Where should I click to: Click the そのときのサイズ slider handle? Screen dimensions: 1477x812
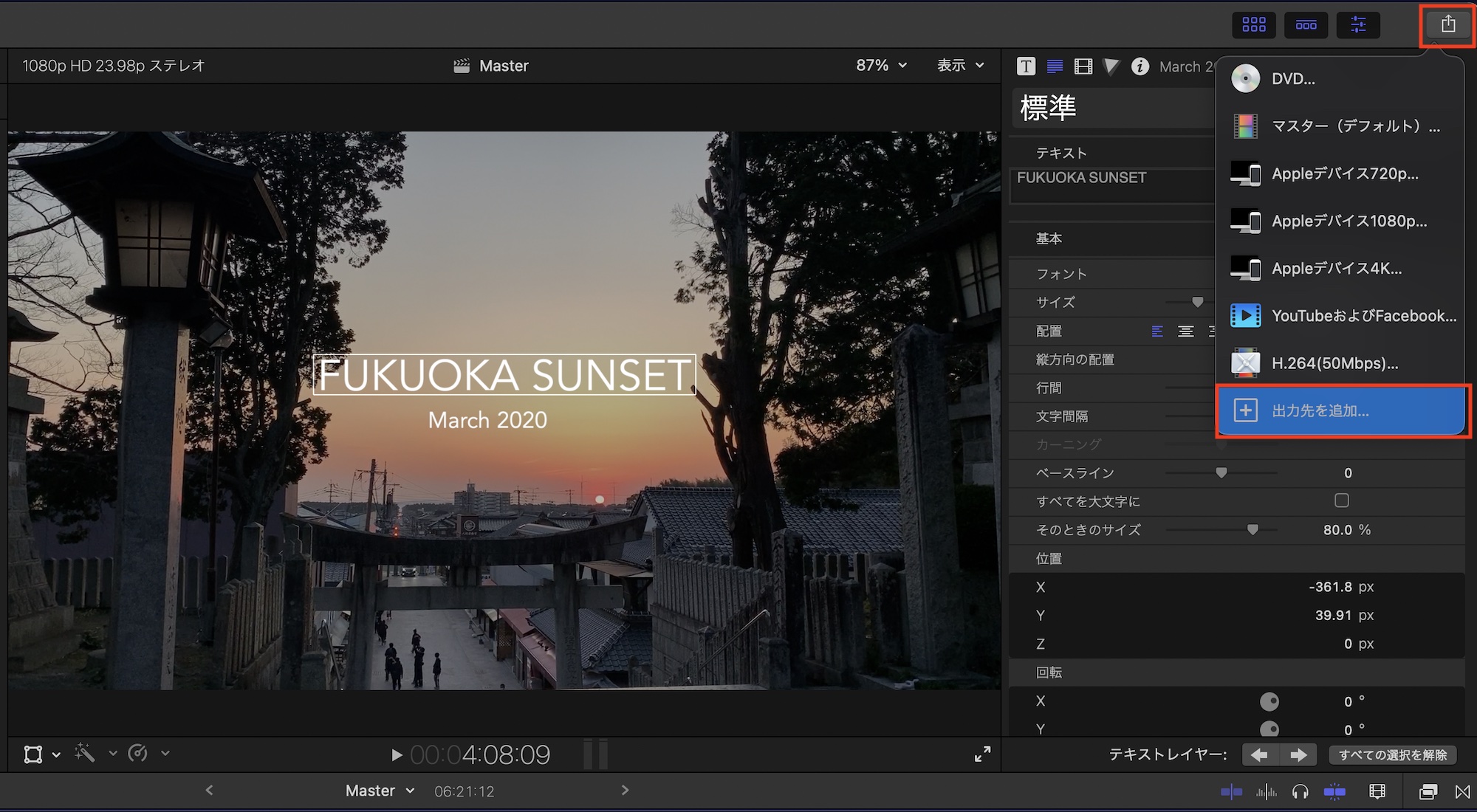(1252, 529)
